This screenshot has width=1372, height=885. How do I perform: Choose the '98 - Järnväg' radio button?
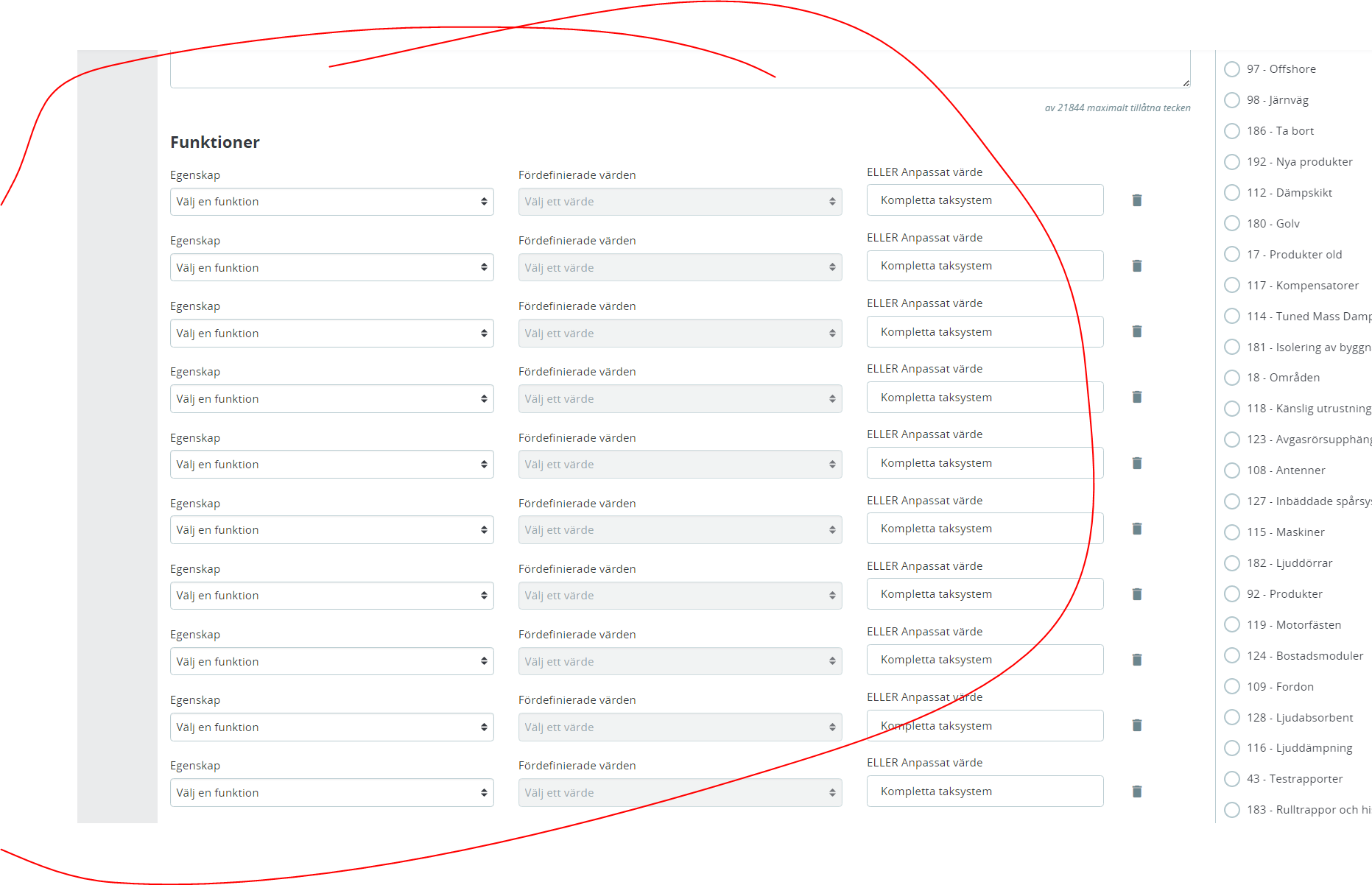click(x=1232, y=100)
